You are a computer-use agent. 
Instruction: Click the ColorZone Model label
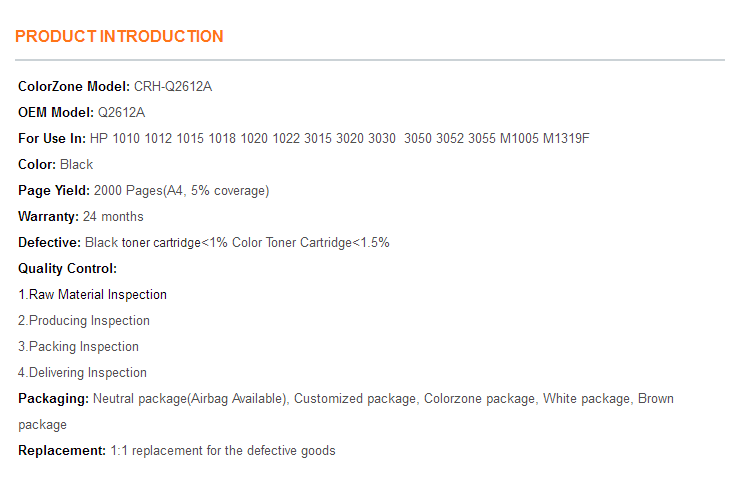click(x=74, y=86)
